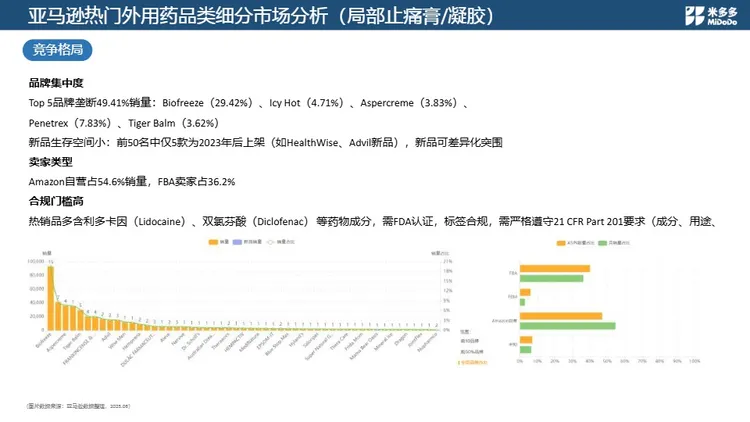The height and width of the screenshot is (422, 750).
Task: Click the Mama Bear Oasis x-axis label
Action: [364, 346]
